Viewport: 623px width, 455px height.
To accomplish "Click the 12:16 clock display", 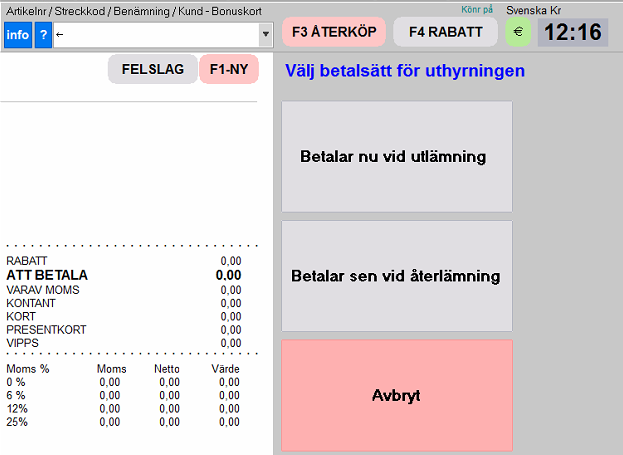I will point(572,32).
